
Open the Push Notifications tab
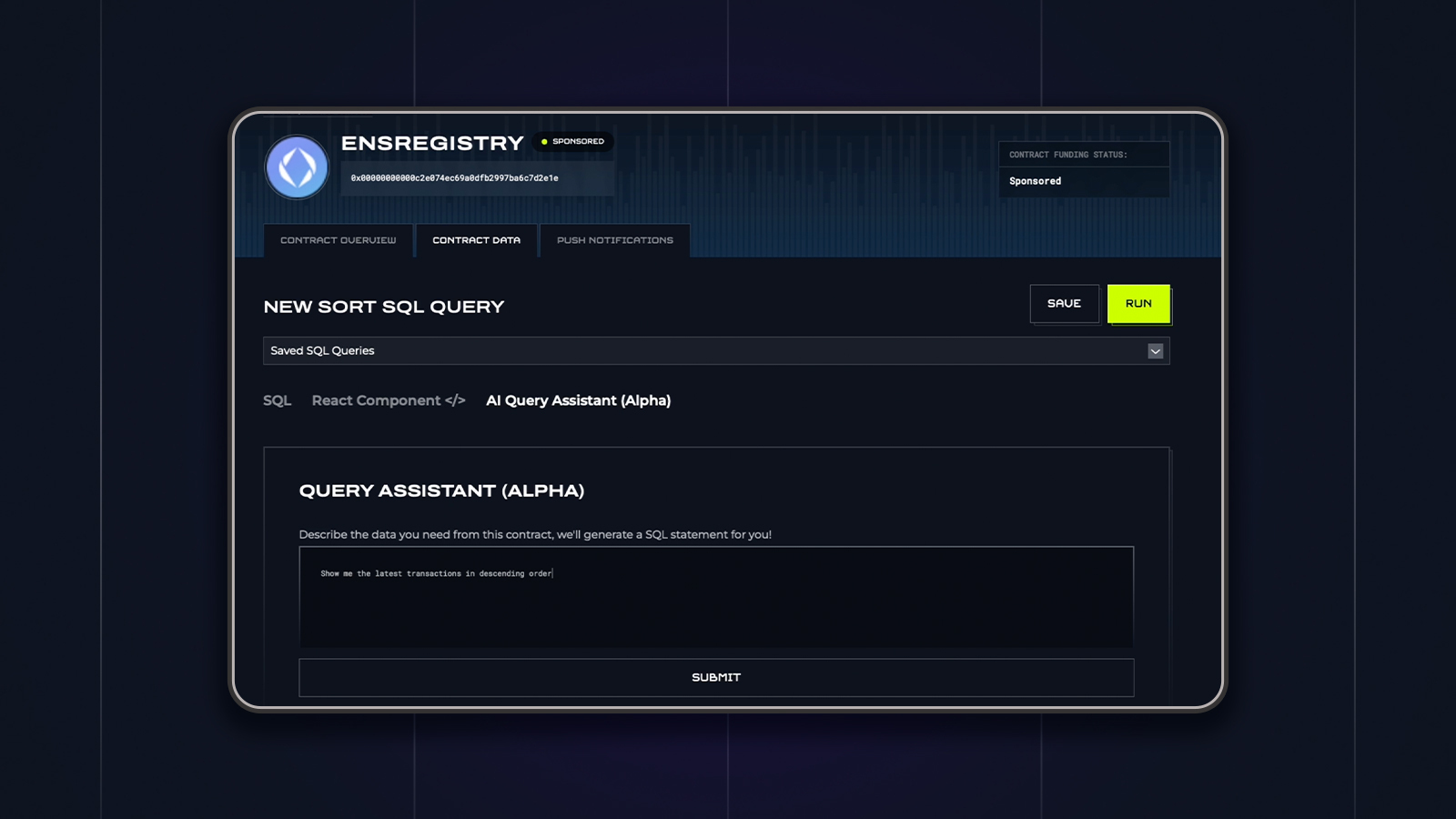pos(614,240)
